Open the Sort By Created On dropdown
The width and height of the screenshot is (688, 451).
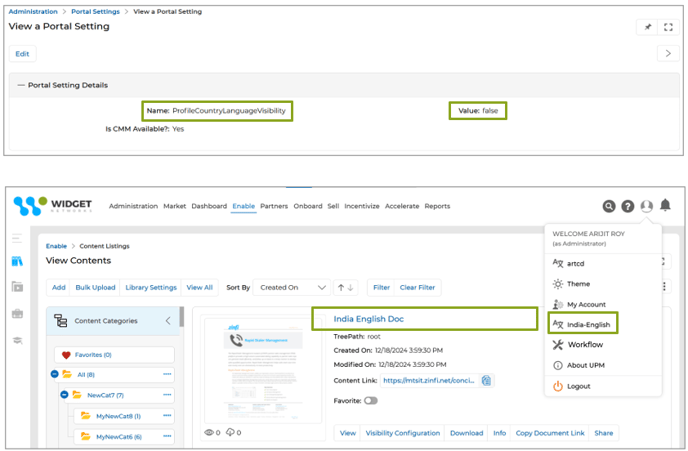tap(292, 287)
